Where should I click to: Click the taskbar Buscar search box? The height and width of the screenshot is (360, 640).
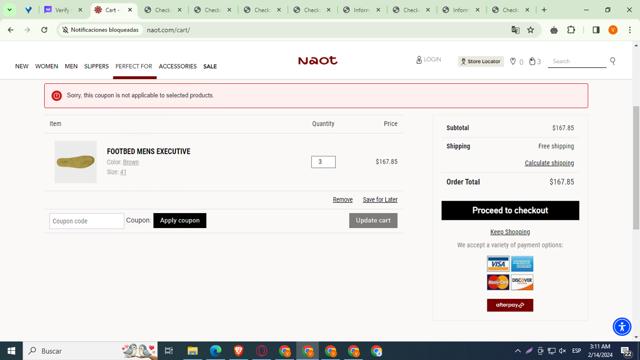click(x=90, y=351)
